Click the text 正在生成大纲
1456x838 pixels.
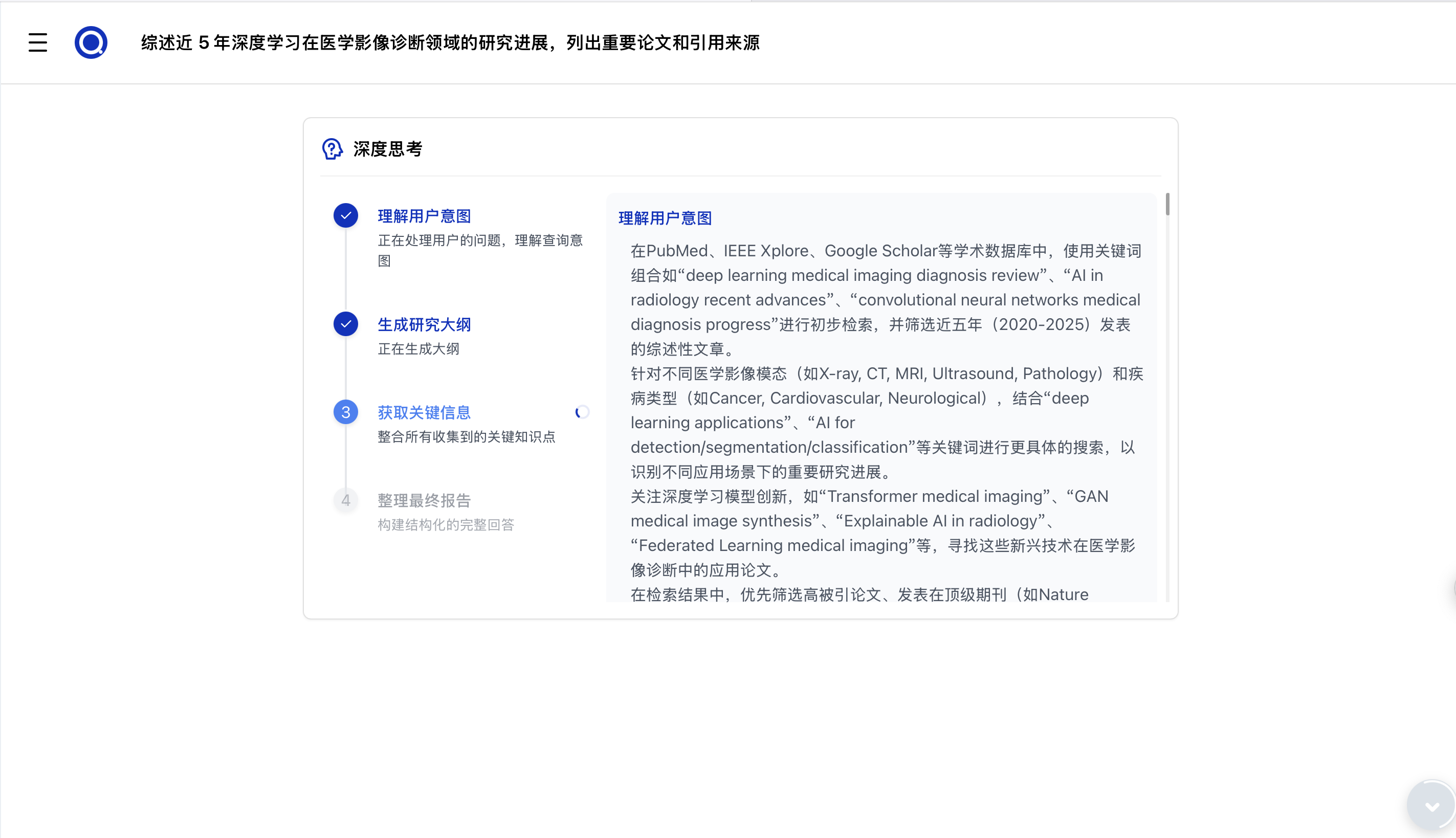[x=418, y=349]
